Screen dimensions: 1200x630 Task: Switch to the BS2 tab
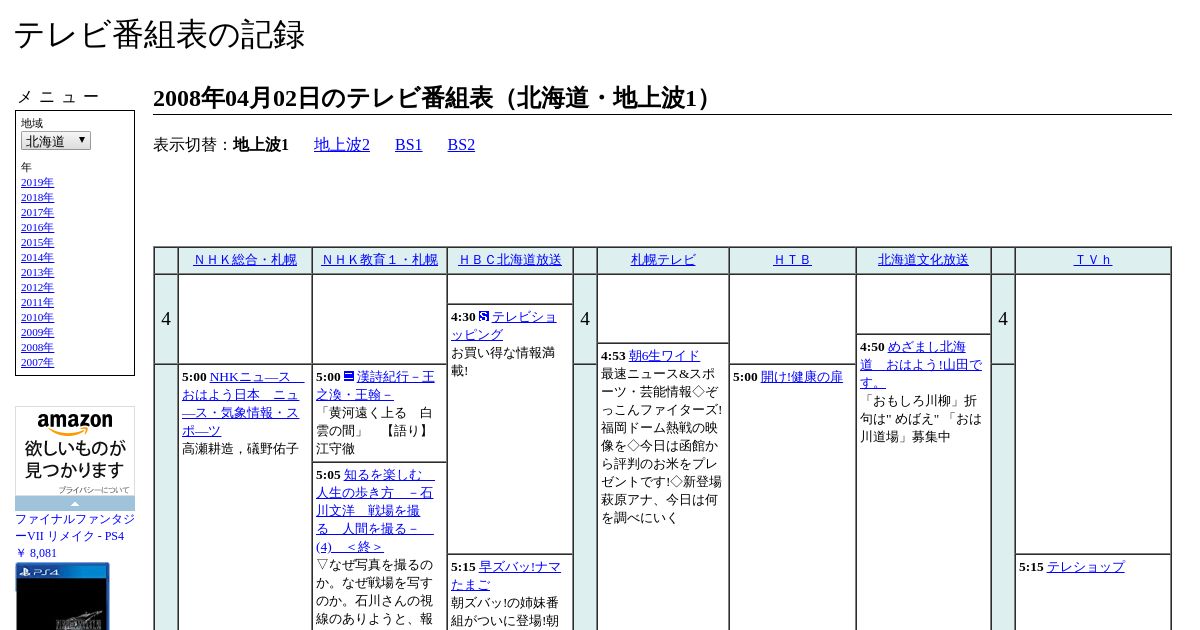pos(461,145)
